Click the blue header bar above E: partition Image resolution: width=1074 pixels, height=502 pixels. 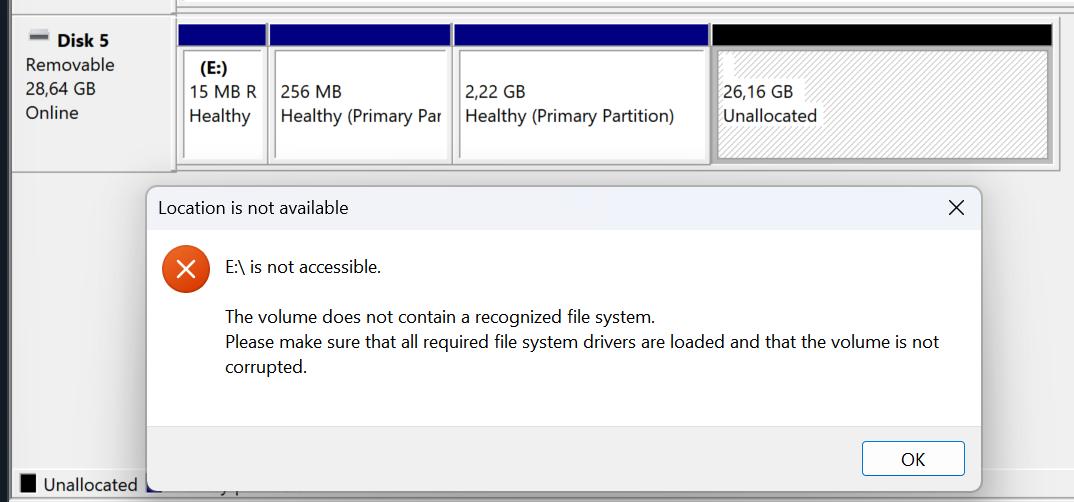pyautogui.click(x=222, y=35)
